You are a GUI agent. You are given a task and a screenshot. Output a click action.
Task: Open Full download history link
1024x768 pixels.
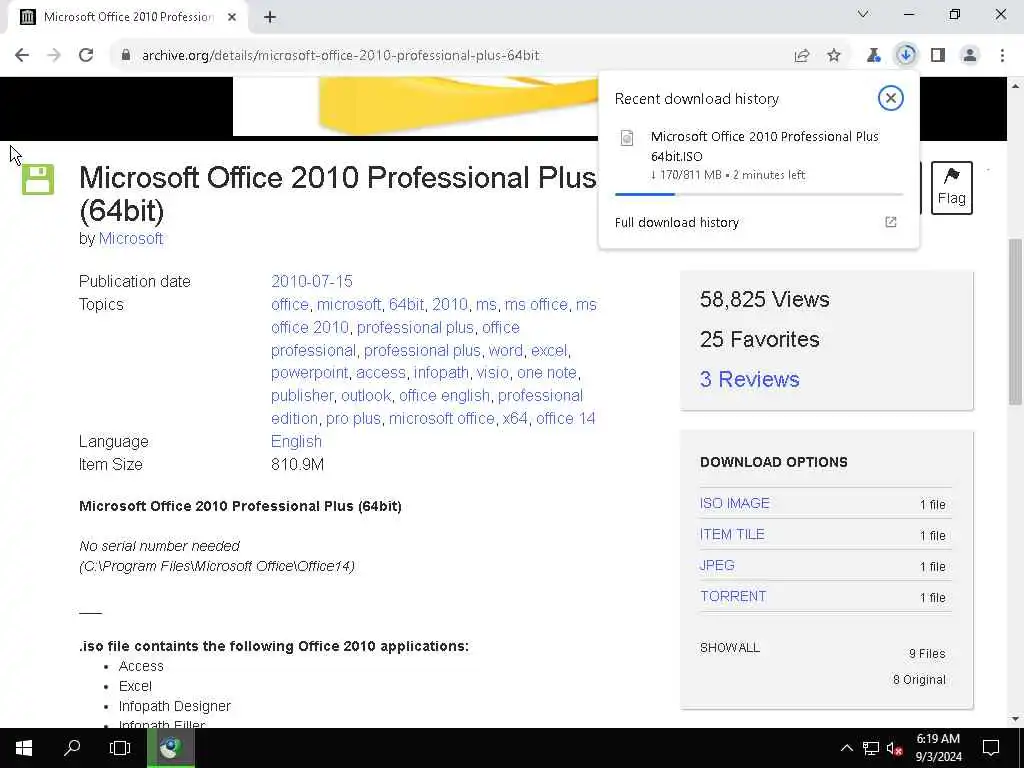click(677, 223)
